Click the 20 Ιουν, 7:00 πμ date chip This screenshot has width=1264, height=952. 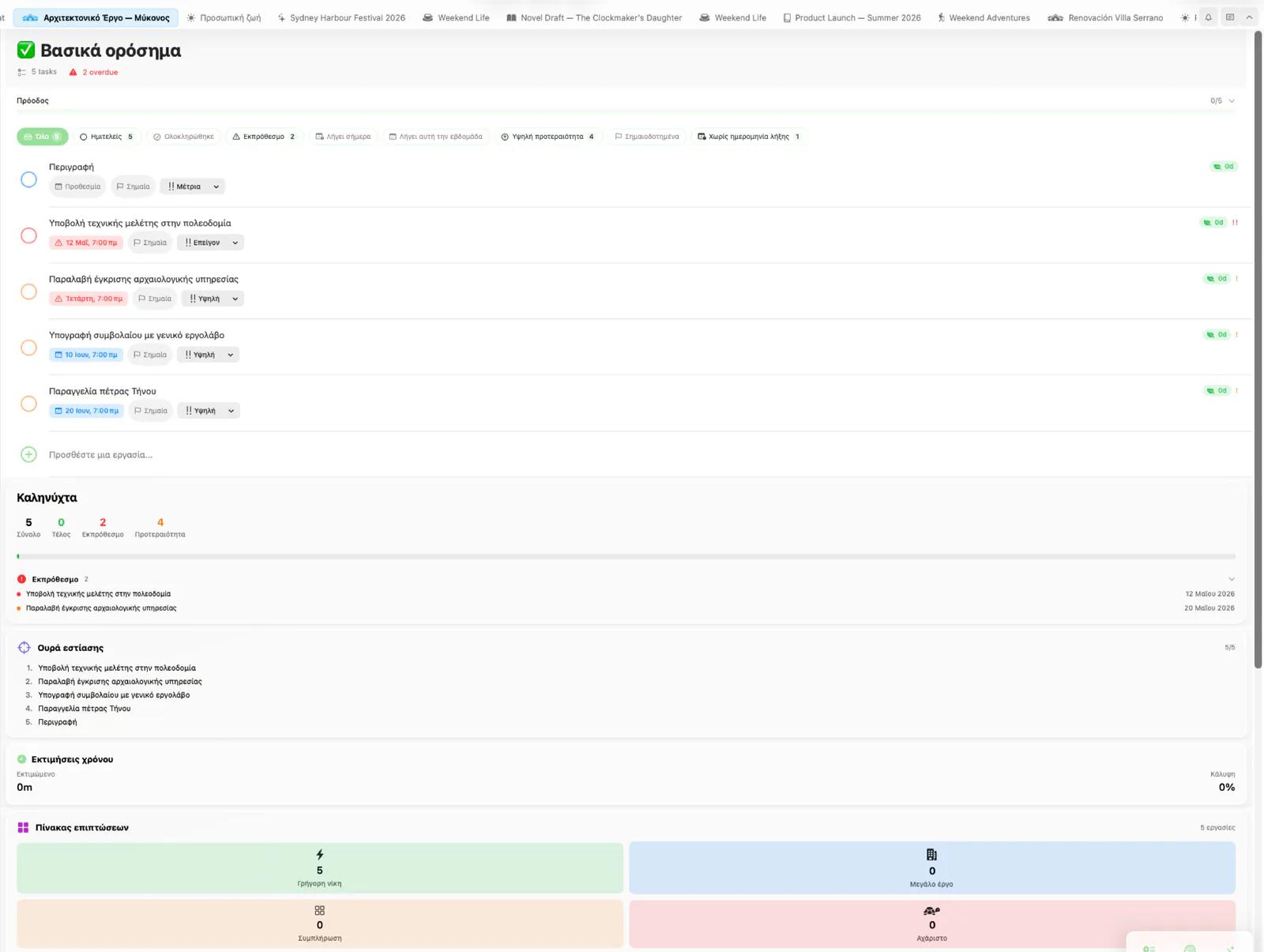(x=87, y=411)
